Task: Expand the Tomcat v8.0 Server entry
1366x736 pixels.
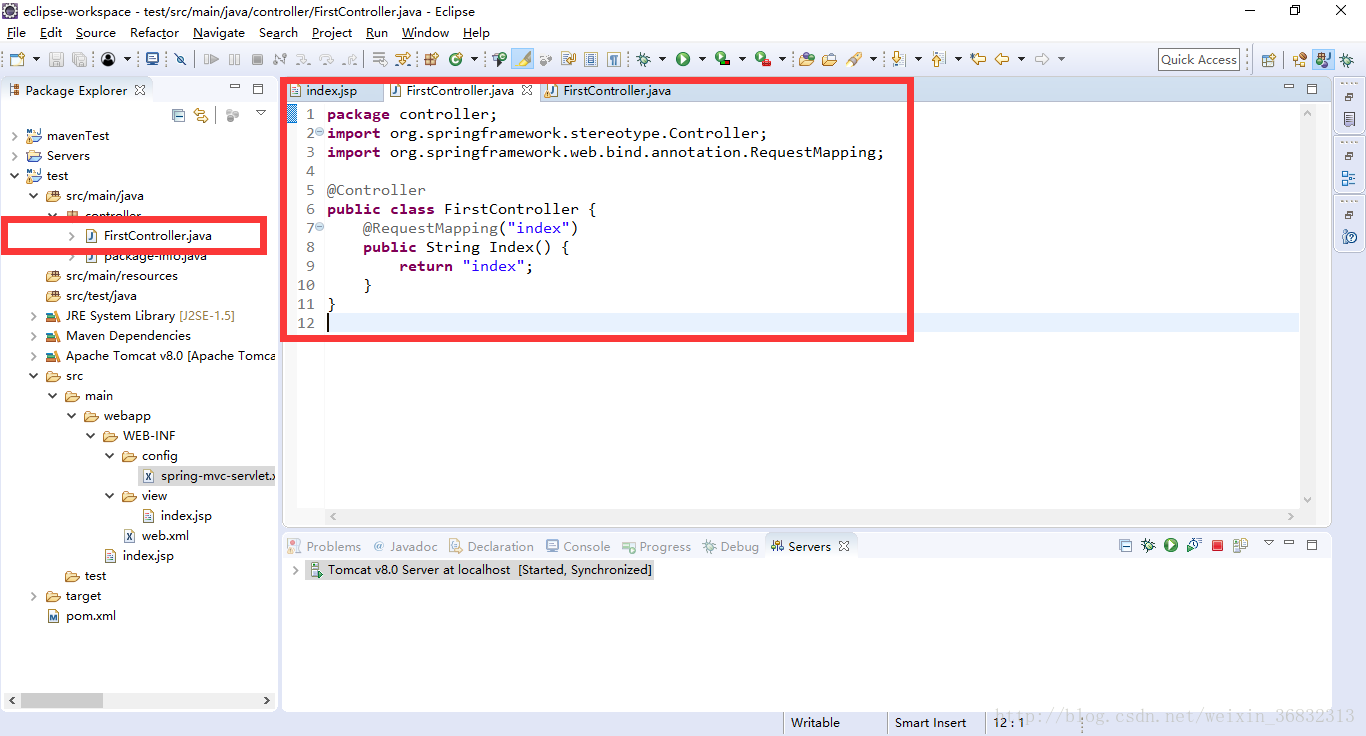Action: coord(296,570)
